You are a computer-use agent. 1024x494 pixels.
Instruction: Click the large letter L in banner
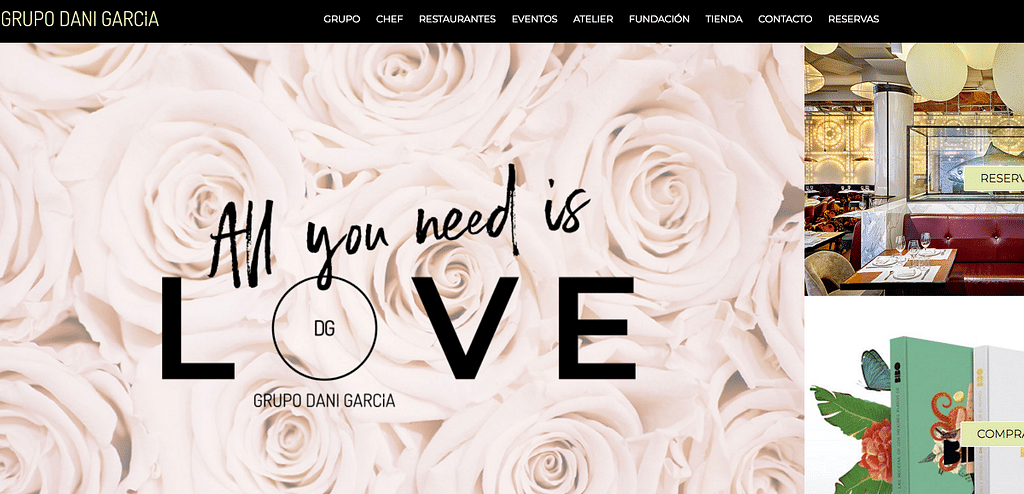click(195, 330)
